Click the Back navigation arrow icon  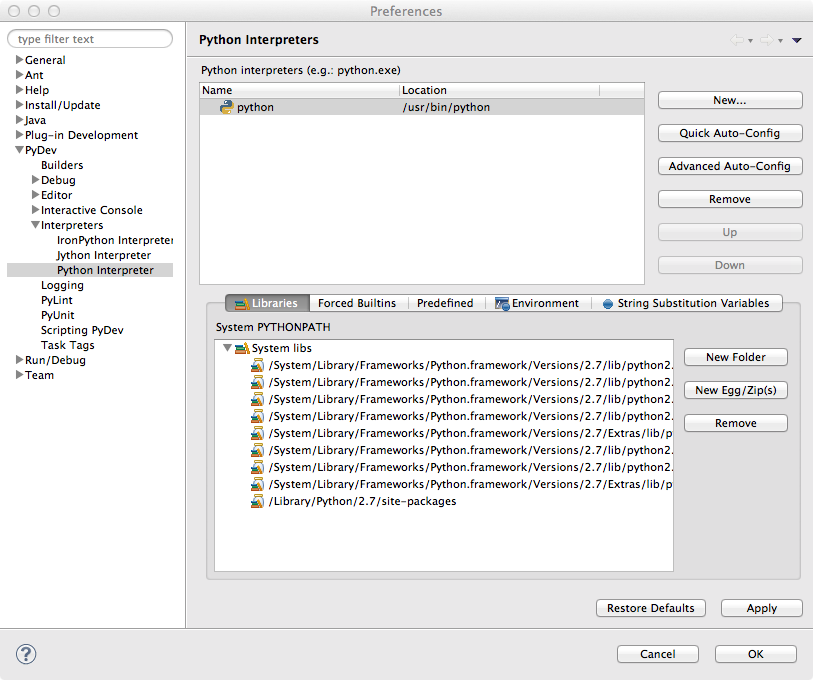(x=736, y=40)
